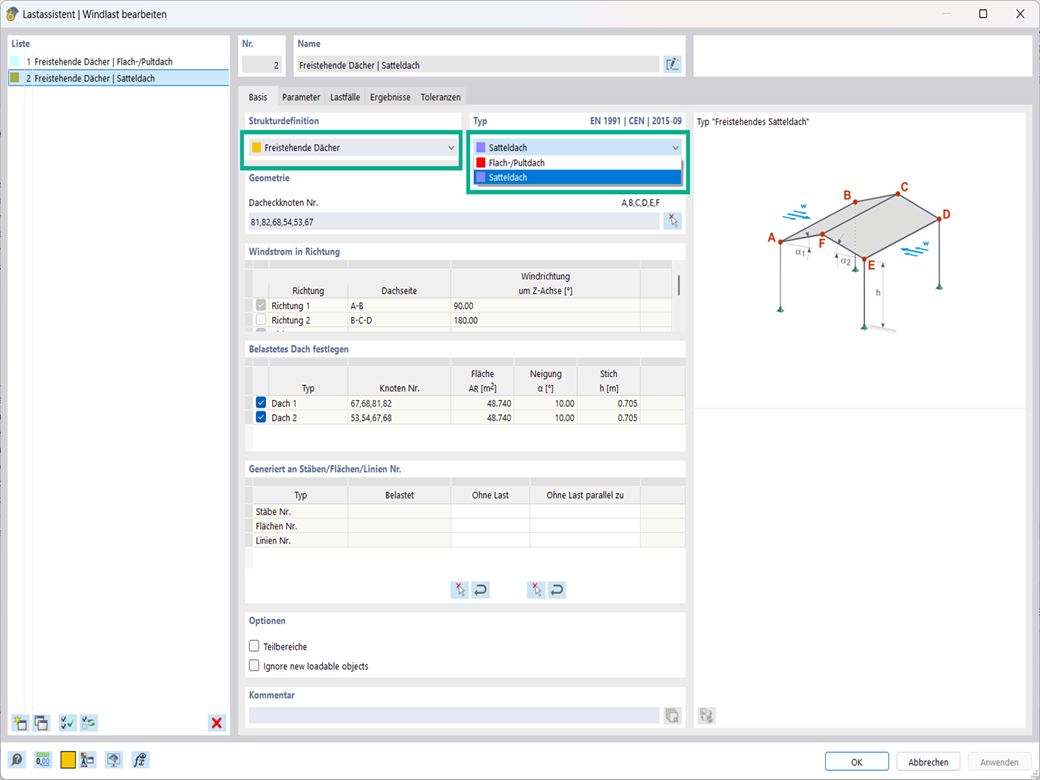Viewport: 1040px width, 780px height.
Task: Switch to the Parameter tab
Action: 301,97
